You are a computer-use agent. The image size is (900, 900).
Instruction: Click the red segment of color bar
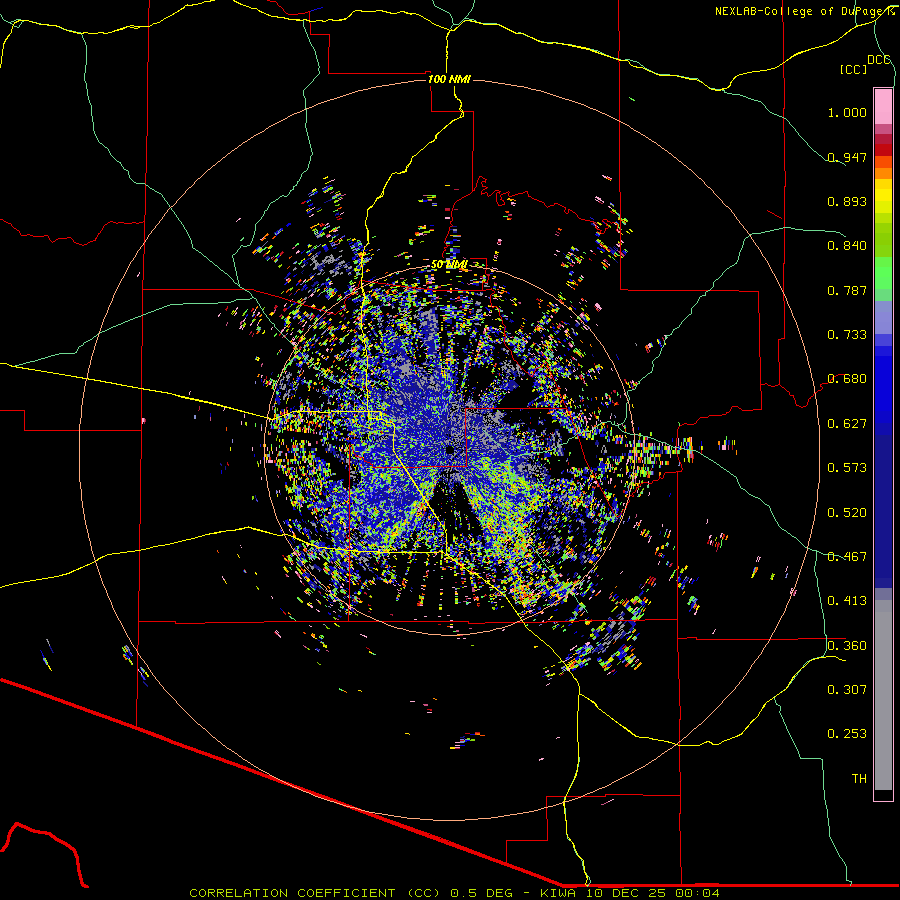(883, 150)
